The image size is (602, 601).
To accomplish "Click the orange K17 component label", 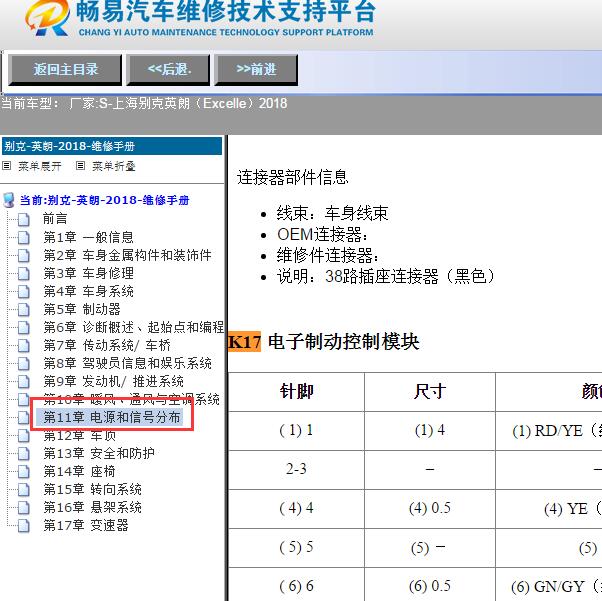I will coord(245,341).
